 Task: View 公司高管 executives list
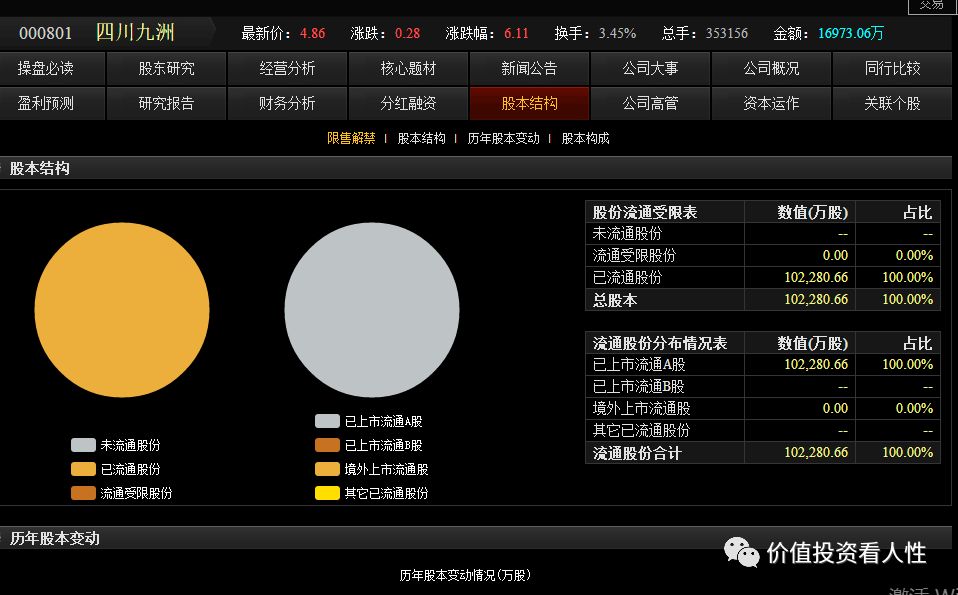pyautogui.click(x=650, y=102)
